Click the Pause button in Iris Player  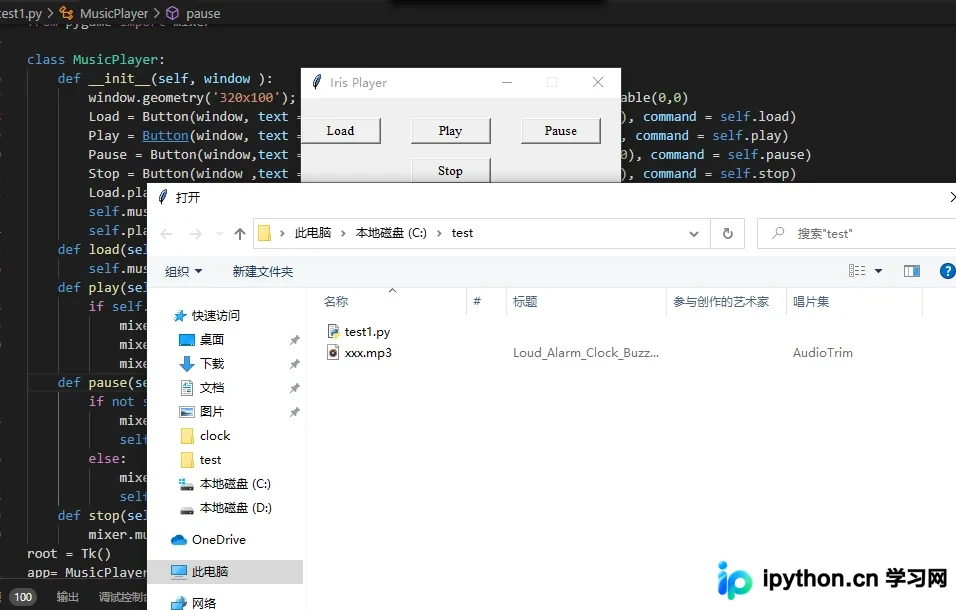[x=560, y=131]
